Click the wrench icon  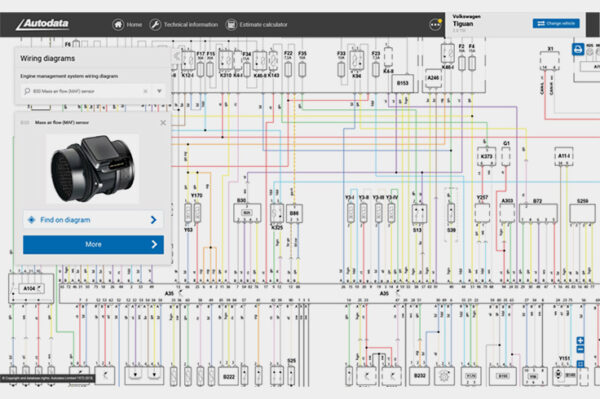point(155,24)
